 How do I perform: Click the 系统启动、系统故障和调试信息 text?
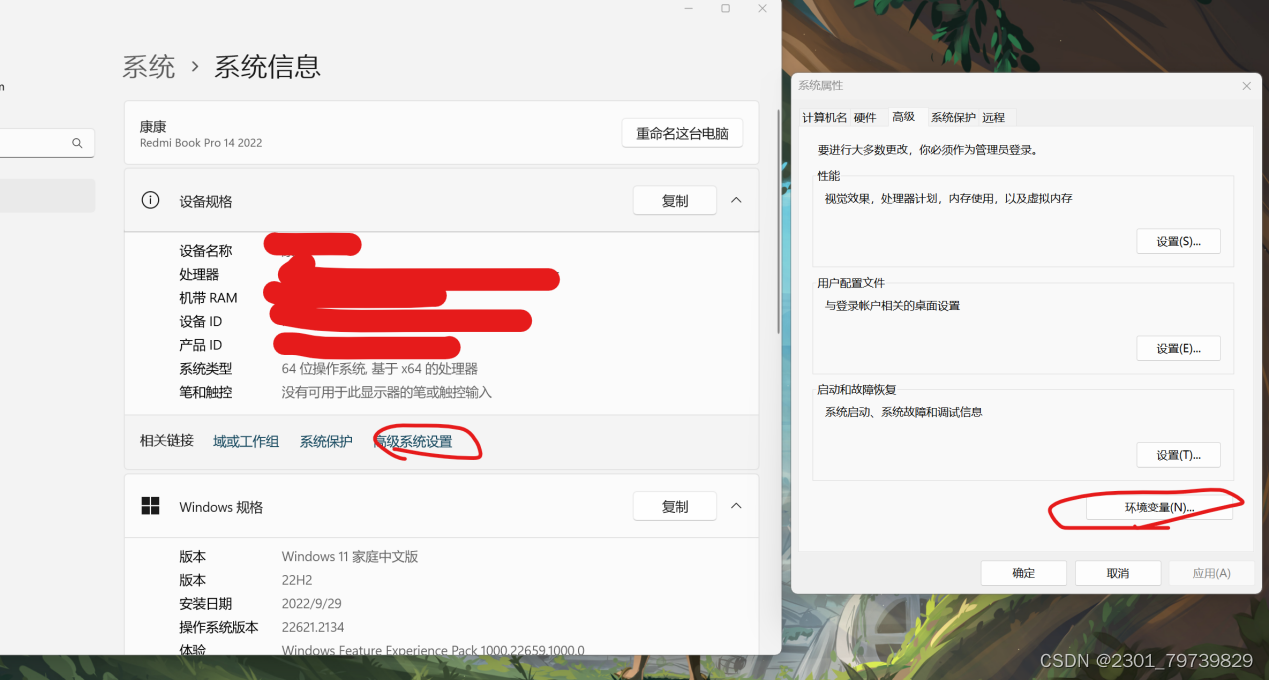pyautogui.click(x=903, y=411)
